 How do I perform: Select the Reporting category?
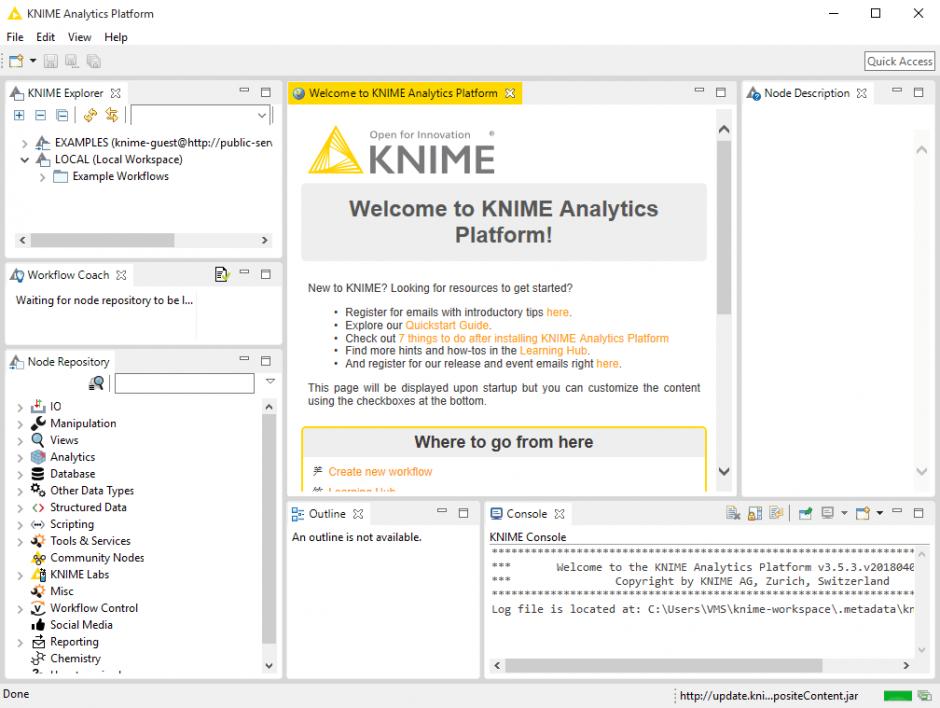[x=74, y=641]
